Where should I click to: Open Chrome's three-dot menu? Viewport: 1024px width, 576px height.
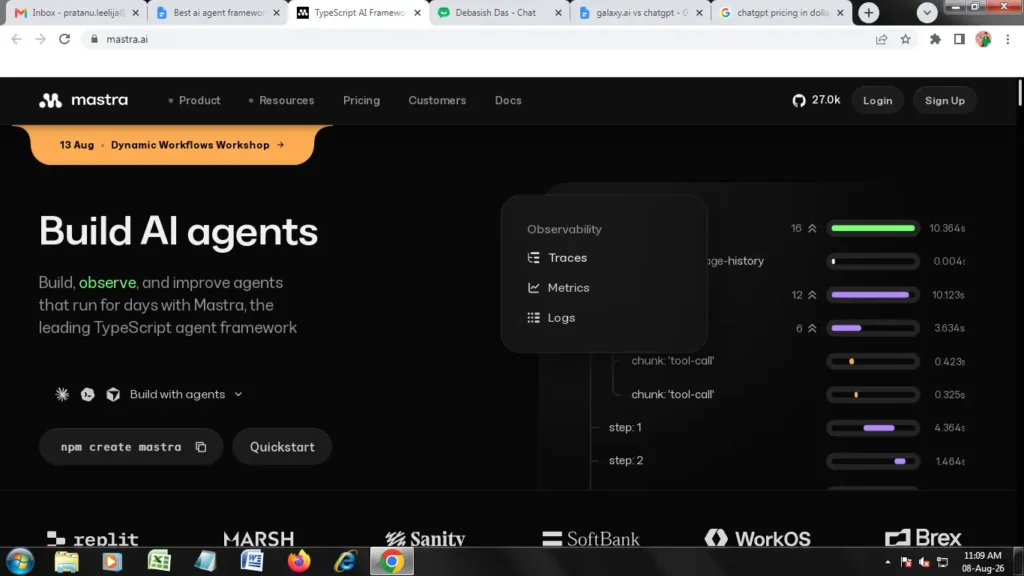click(x=1008, y=39)
